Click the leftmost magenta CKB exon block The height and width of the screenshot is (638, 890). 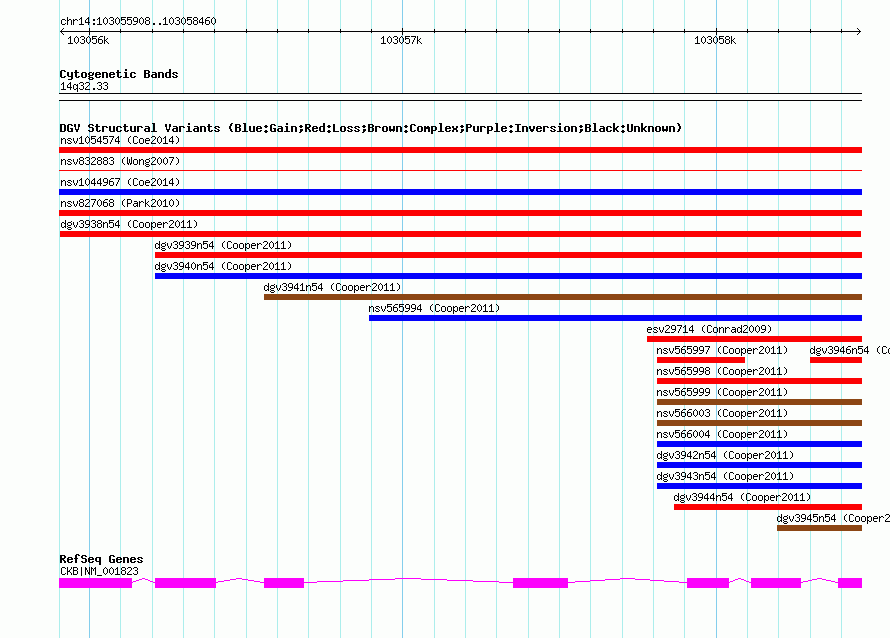[95, 583]
